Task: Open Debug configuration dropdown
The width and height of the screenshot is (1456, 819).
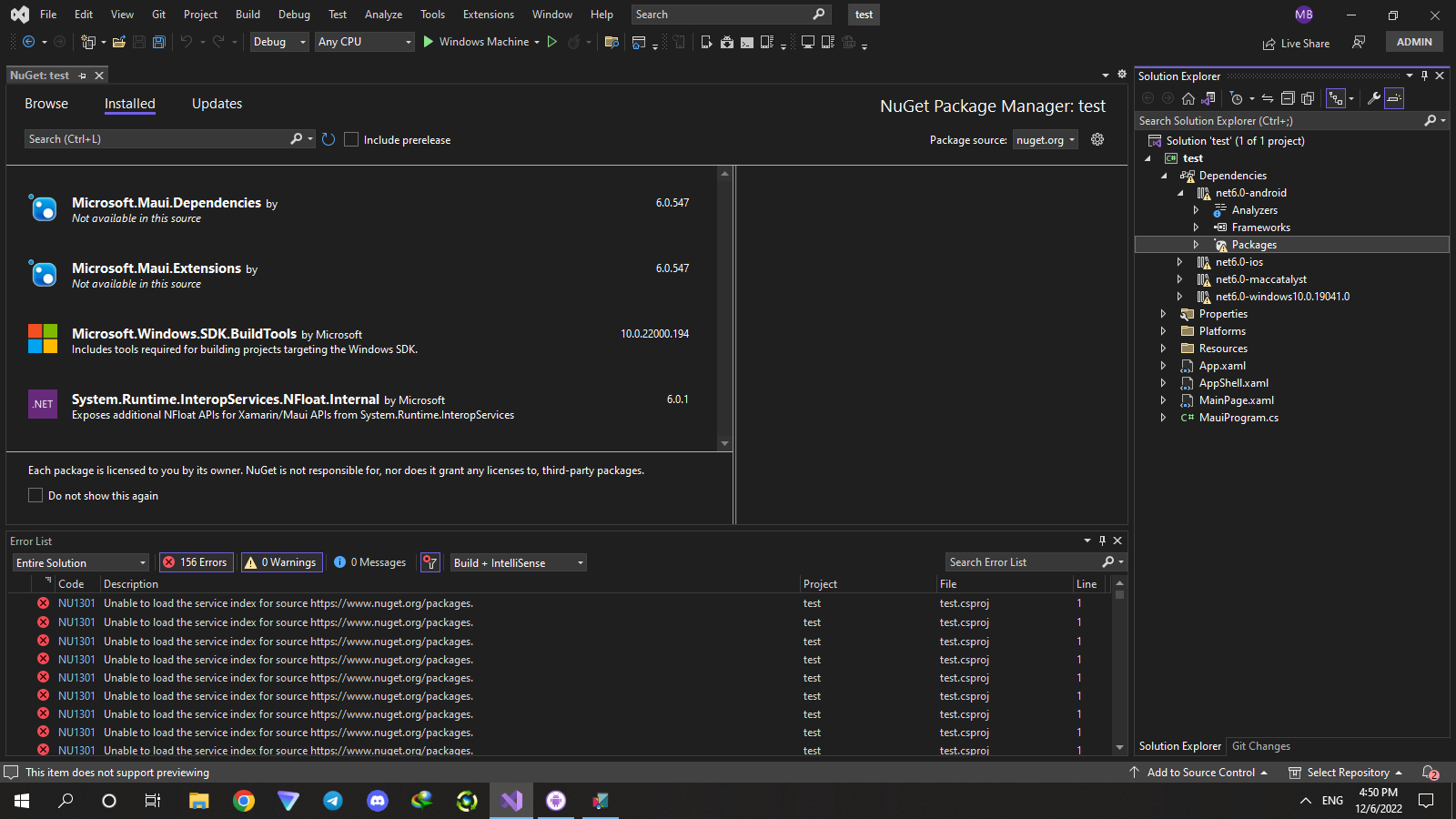Action: click(x=279, y=42)
